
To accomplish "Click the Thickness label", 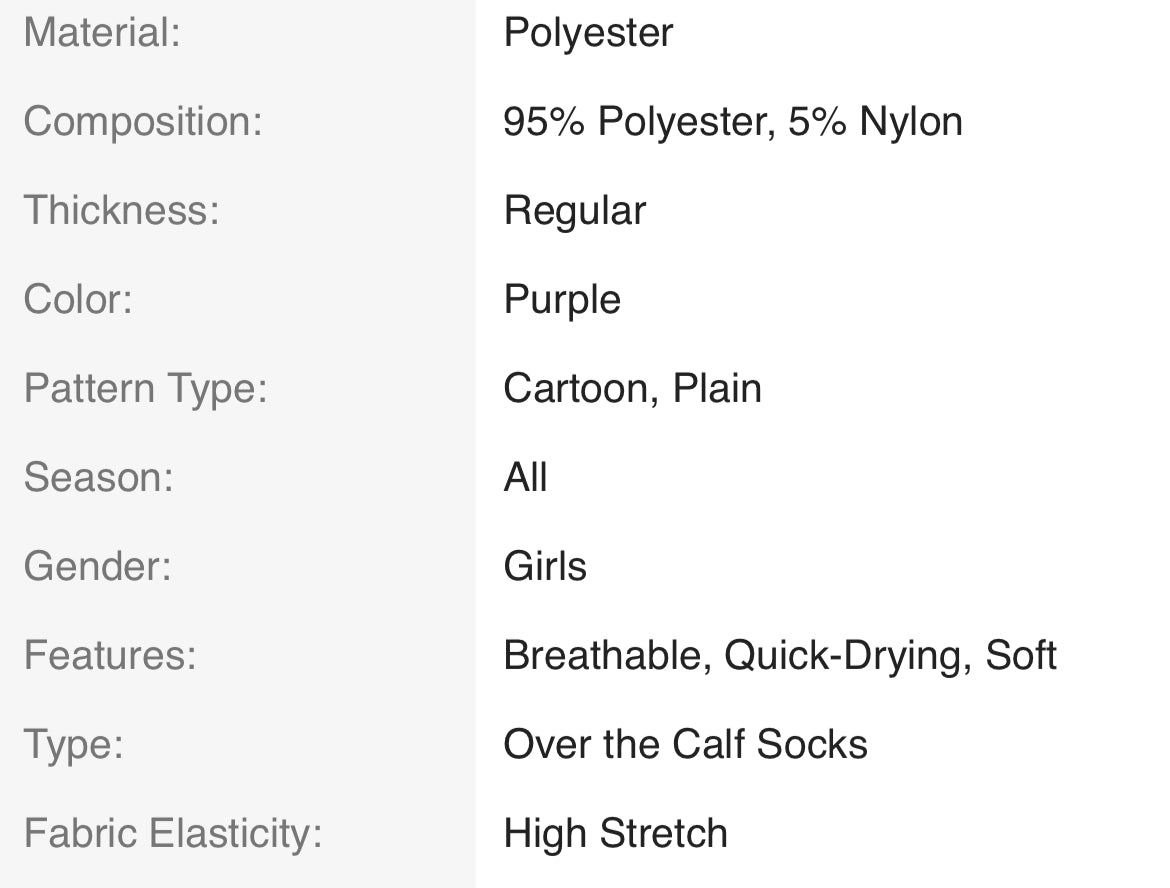I will (x=121, y=211).
